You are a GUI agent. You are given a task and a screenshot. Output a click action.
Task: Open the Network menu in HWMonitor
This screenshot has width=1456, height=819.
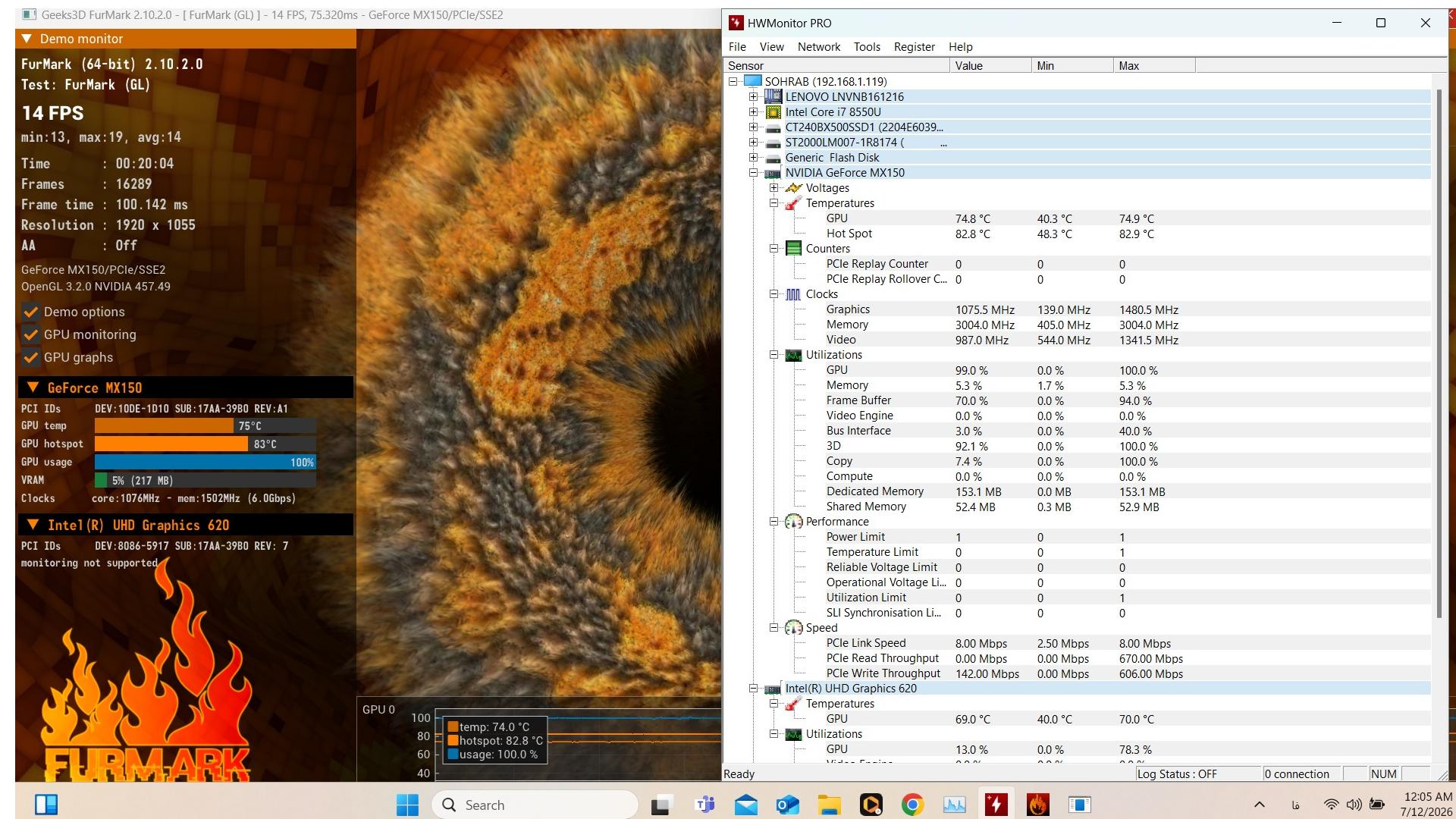click(819, 47)
